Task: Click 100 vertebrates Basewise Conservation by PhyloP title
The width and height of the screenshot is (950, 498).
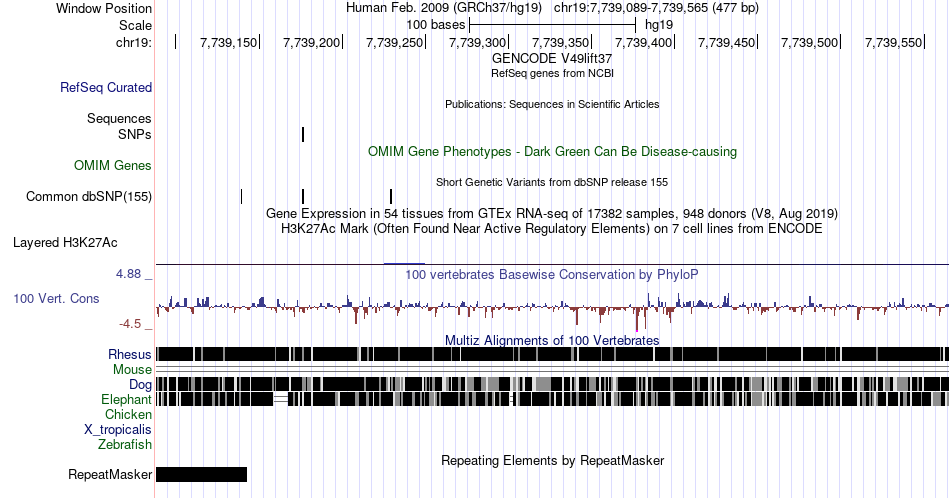Action: coord(552,274)
